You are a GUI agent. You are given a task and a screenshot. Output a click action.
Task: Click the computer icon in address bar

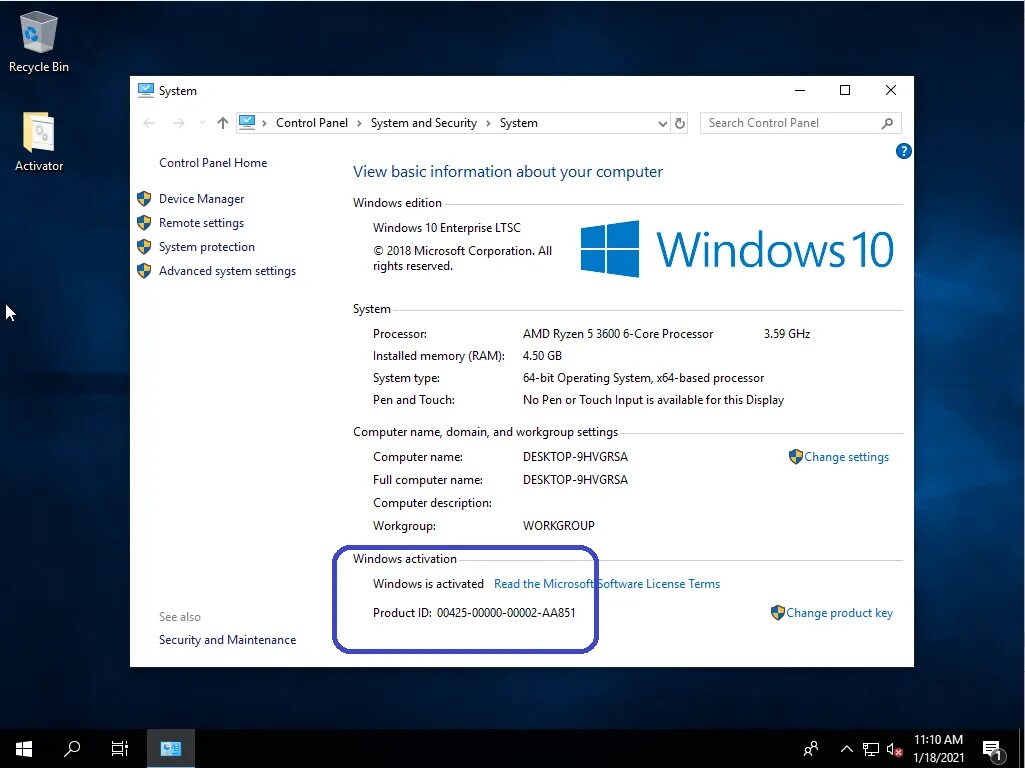tap(247, 122)
